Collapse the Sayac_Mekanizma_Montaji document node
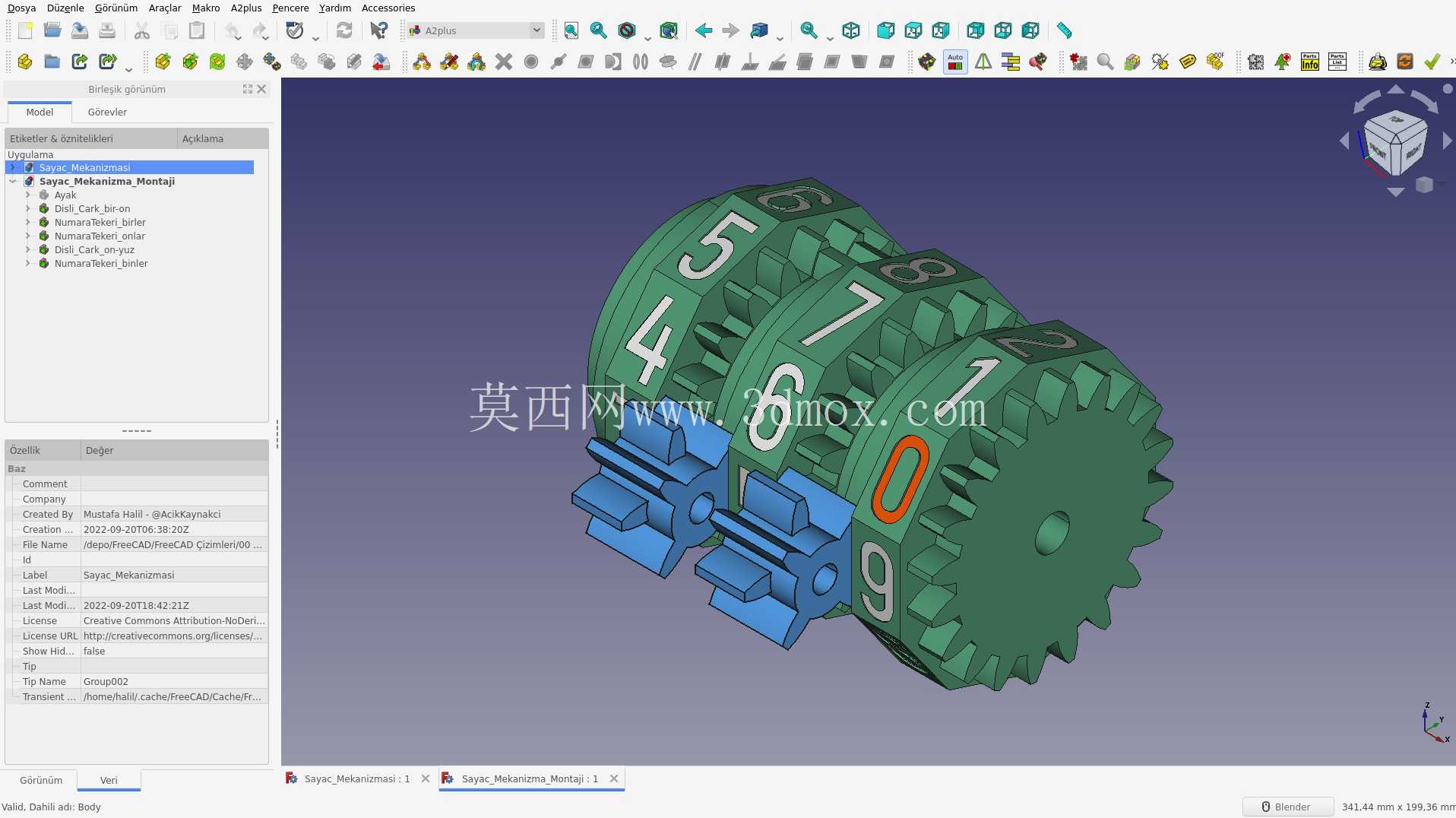Viewport: 1456px width, 818px height. click(x=13, y=181)
